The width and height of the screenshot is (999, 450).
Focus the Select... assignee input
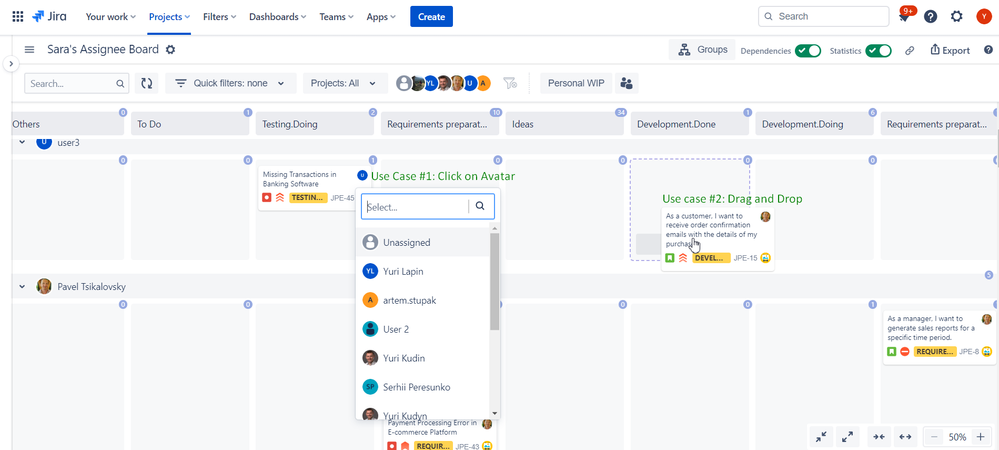click(x=415, y=207)
